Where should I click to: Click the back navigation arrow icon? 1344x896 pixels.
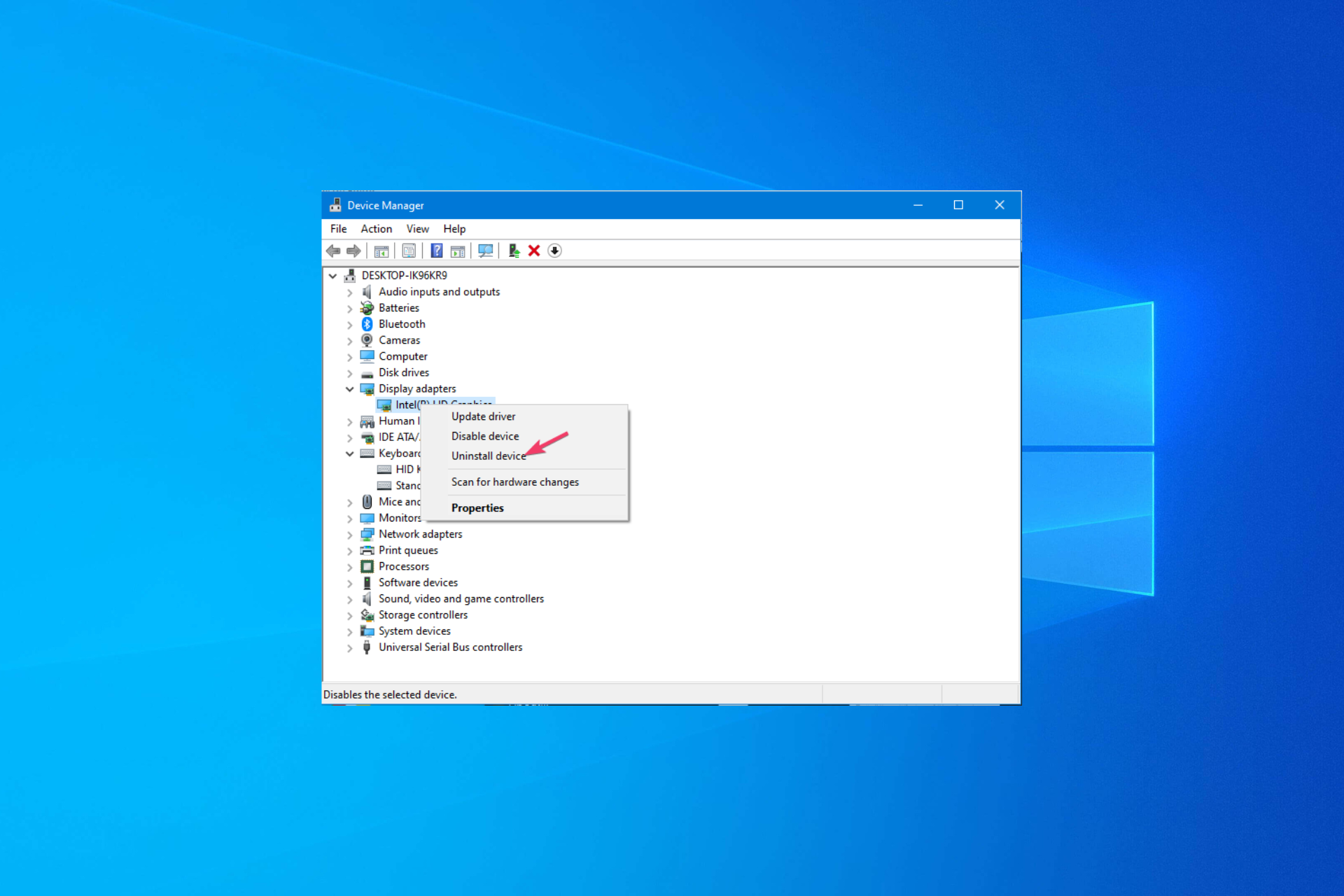pyautogui.click(x=334, y=250)
